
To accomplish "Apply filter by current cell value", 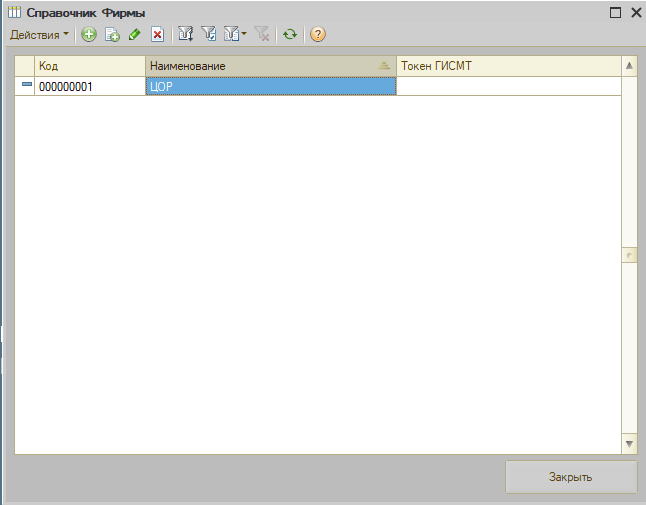I will tap(209, 35).
